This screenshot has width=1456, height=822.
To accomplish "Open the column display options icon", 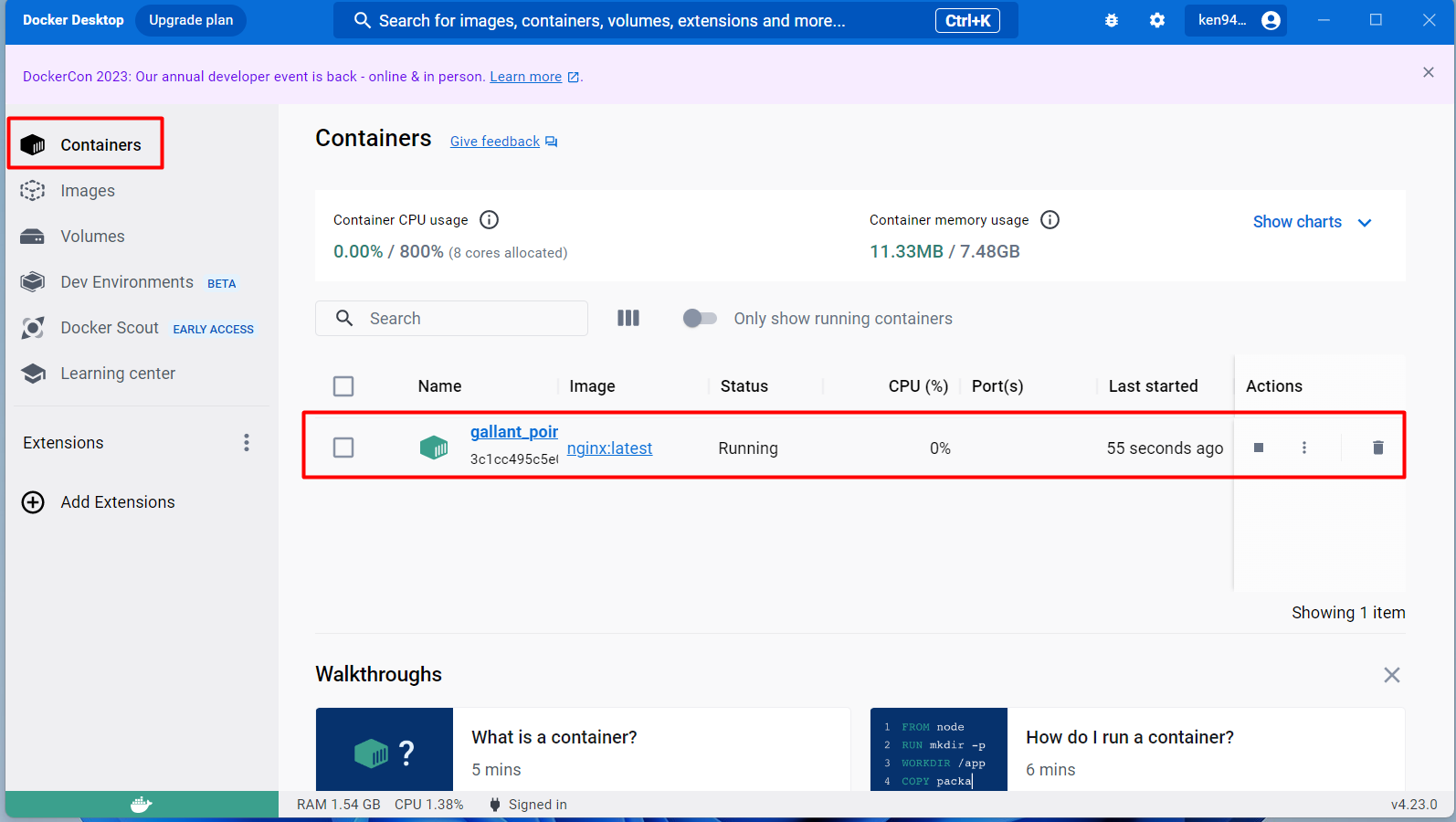I will pyautogui.click(x=628, y=318).
